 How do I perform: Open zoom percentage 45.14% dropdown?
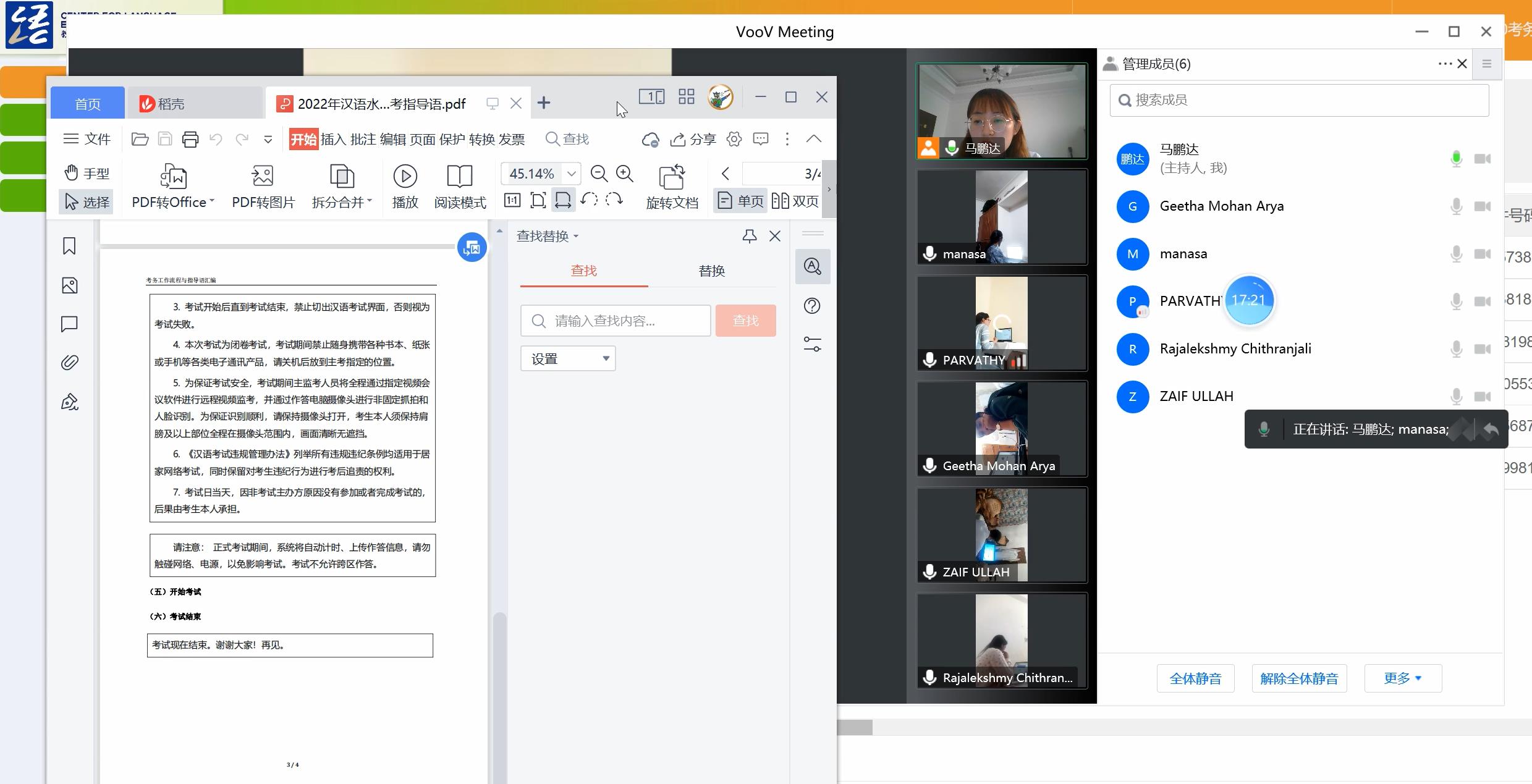click(572, 174)
